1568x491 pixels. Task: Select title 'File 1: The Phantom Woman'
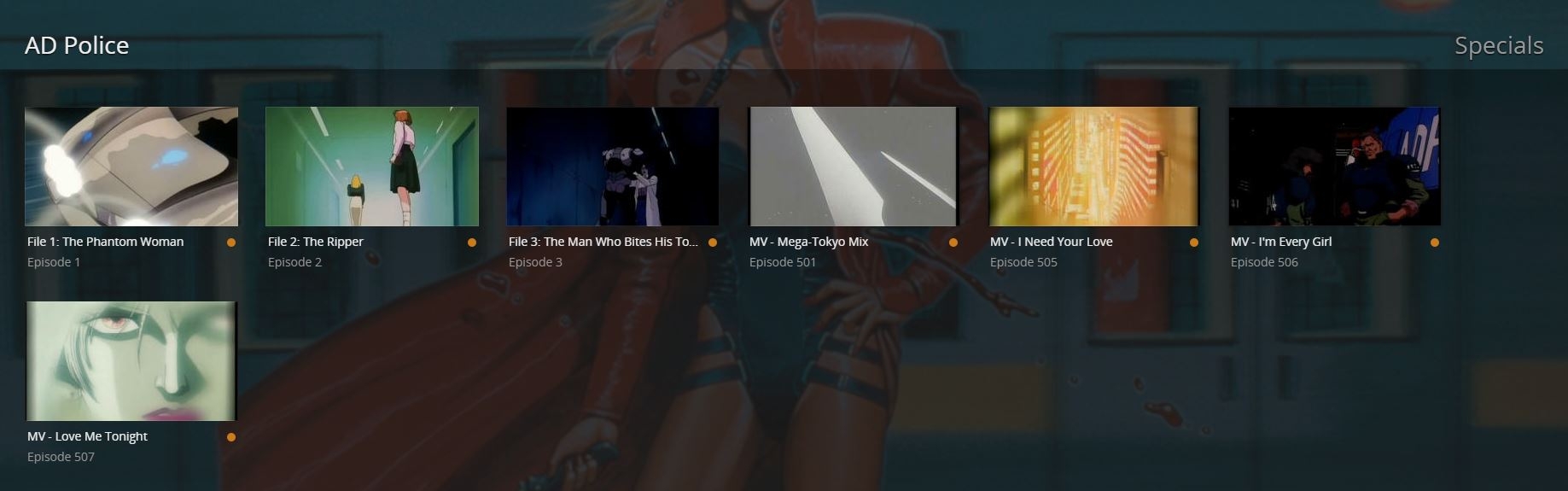[x=105, y=242]
